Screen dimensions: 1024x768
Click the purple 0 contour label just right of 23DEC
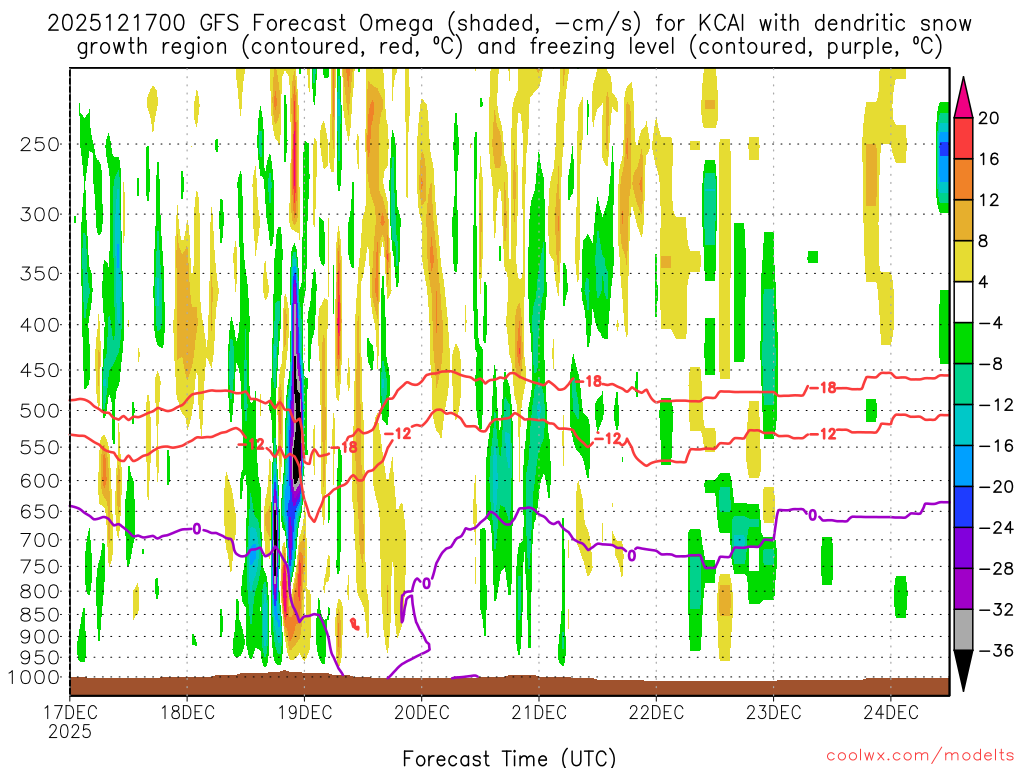pyautogui.click(x=812, y=515)
